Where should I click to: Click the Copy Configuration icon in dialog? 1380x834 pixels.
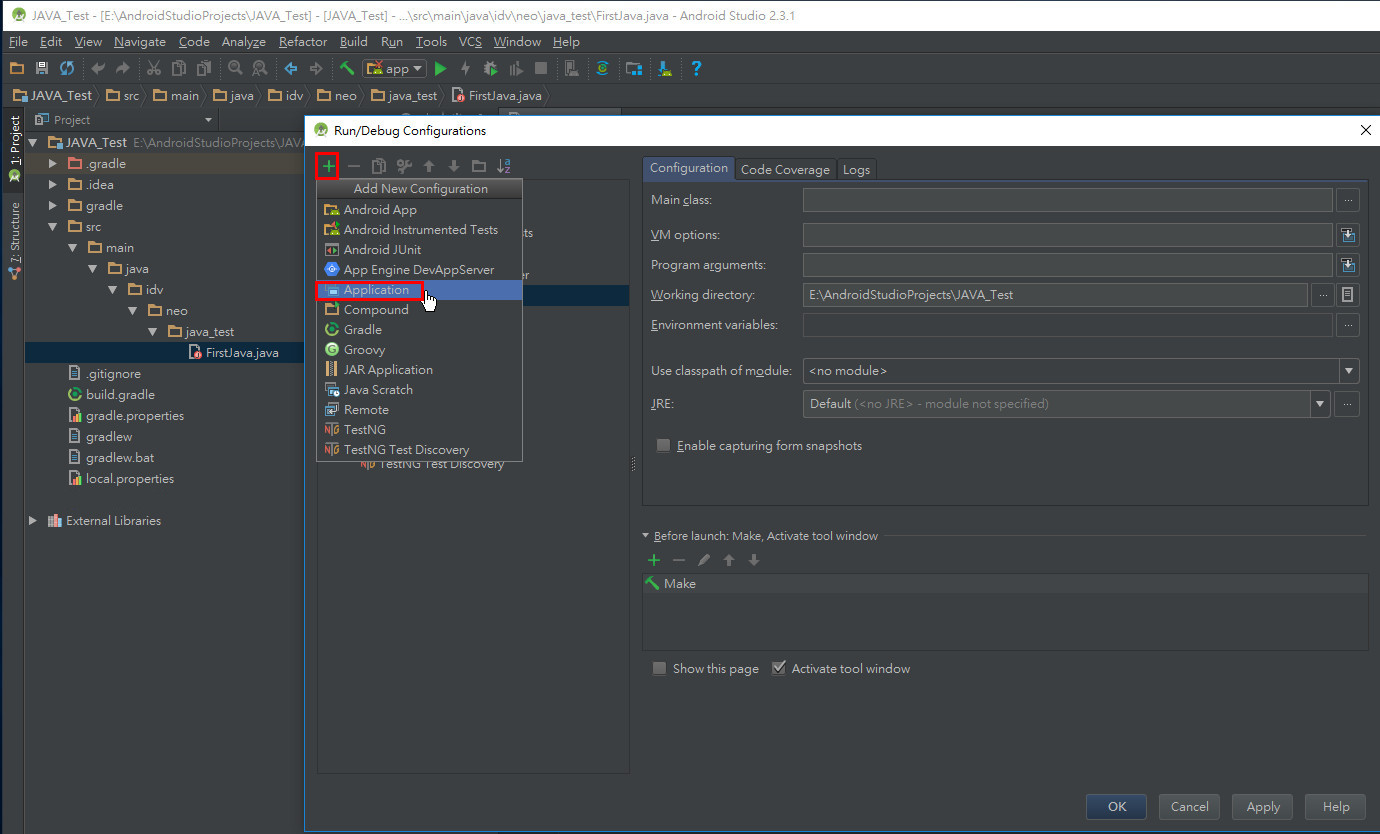pyautogui.click(x=379, y=166)
